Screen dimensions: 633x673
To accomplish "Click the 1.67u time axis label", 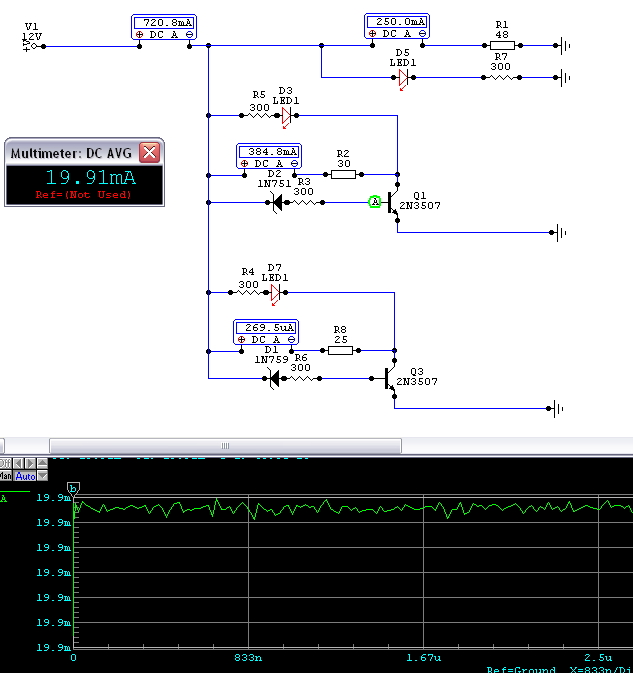I will (424, 658).
